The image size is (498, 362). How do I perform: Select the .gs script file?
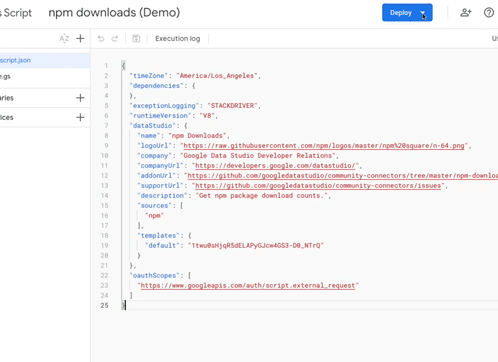pyautogui.click(x=45, y=76)
